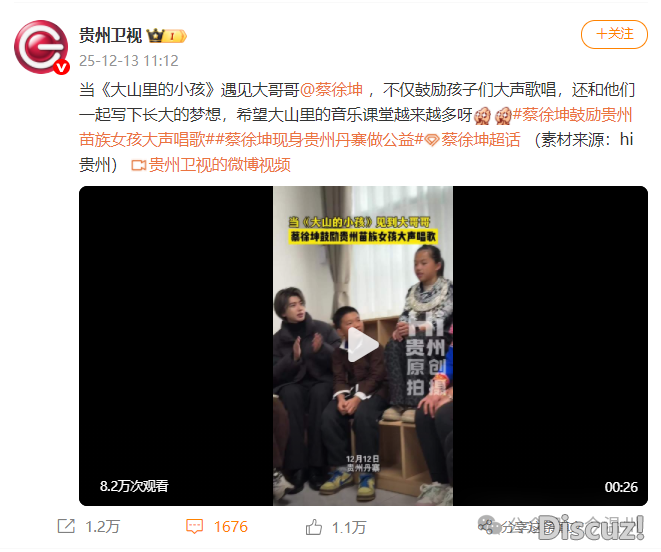Viewport: 661px width, 552px height.
Task: Open hashtag #蔡徐坤现身贵州丹寨做公益#
Action: 319,140
